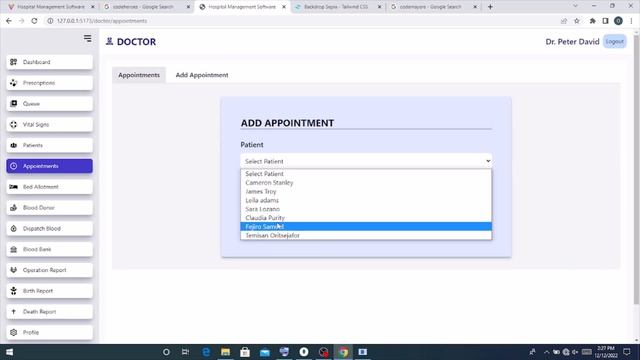Open the Windows notification center
640x360 pixels.
(x=627, y=352)
